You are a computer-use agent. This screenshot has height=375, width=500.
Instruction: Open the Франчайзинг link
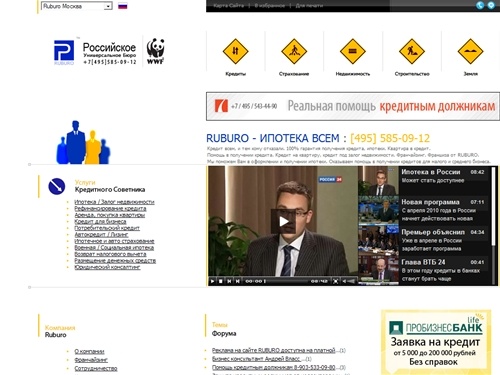(x=91, y=360)
